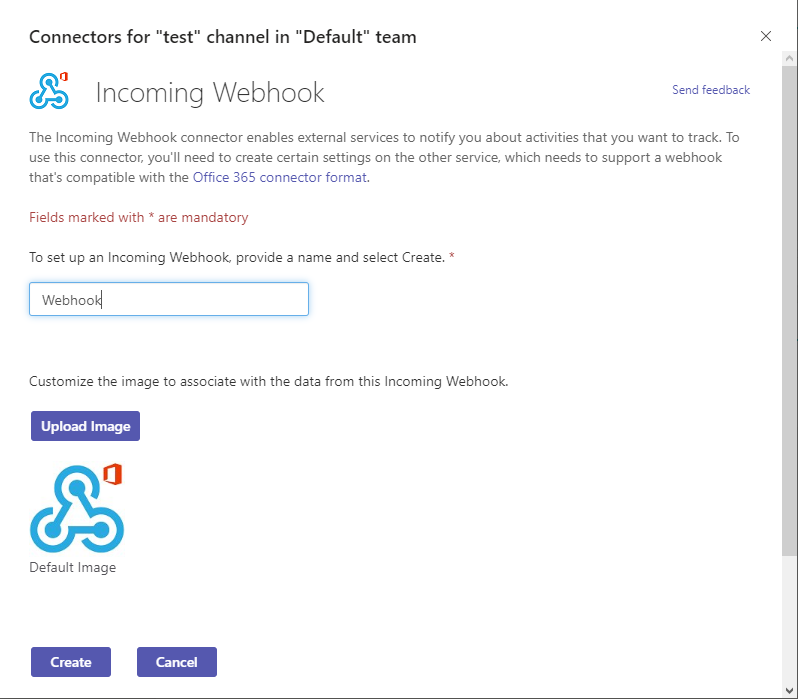Click the dialog title mentioning "test" channel
The width and height of the screenshot is (798, 699).
click(x=222, y=37)
